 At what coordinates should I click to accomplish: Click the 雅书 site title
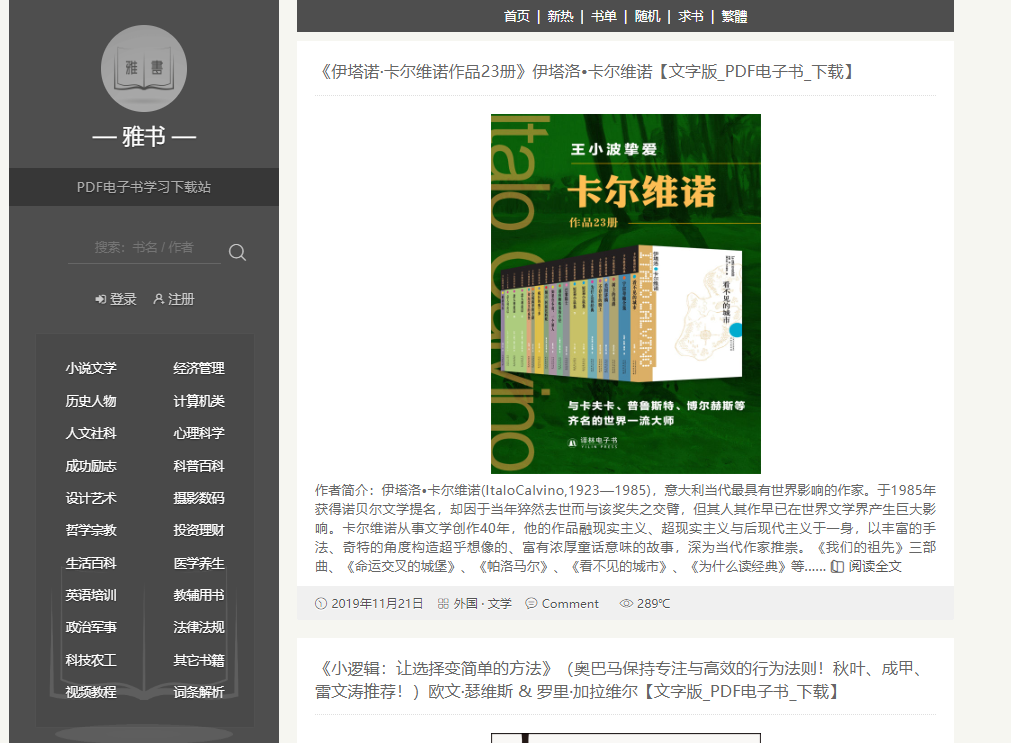[x=144, y=137]
